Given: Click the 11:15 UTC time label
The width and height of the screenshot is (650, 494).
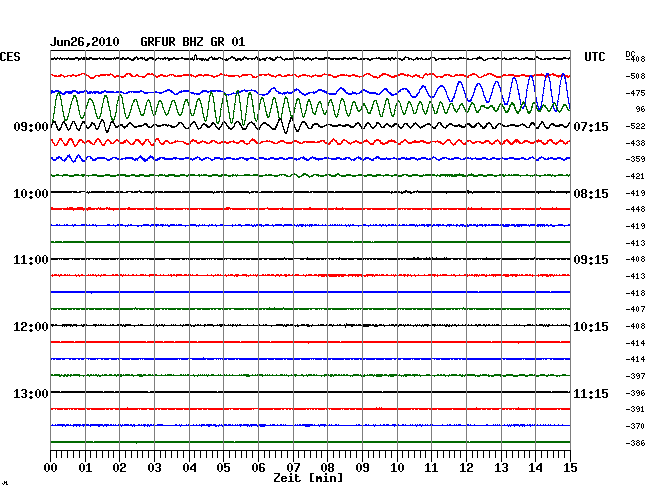Looking at the screenshot, I should (591, 393).
